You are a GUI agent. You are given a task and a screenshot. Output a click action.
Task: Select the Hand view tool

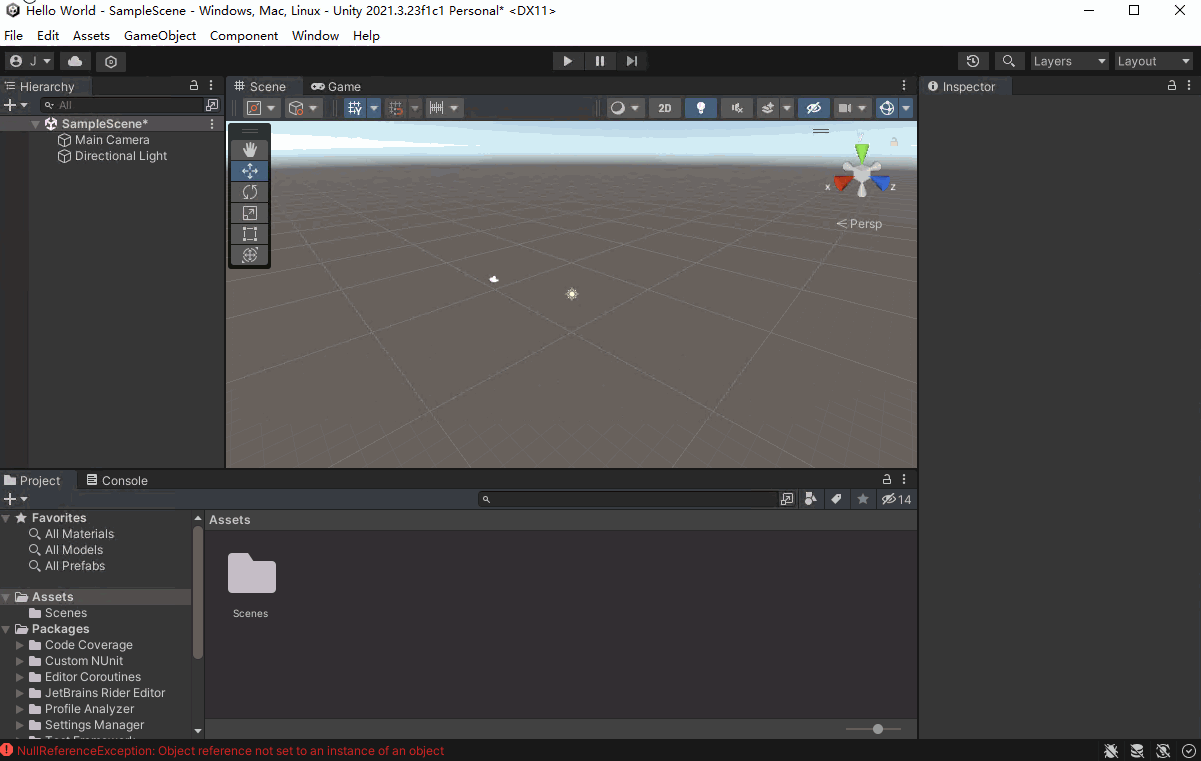tap(250, 150)
